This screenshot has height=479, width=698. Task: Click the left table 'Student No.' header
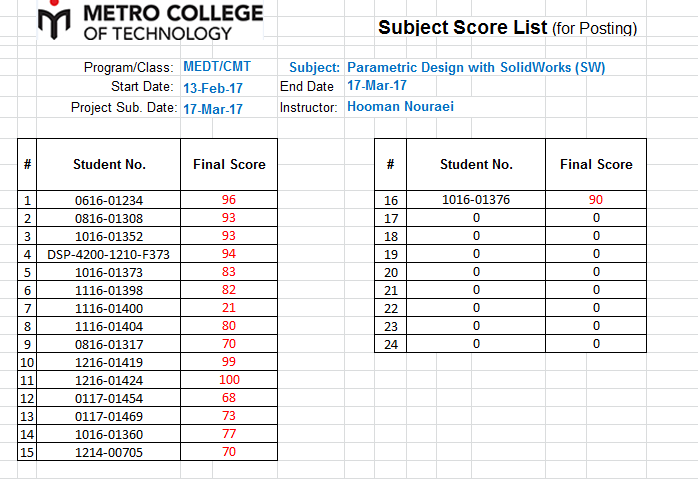(x=109, y=164)
